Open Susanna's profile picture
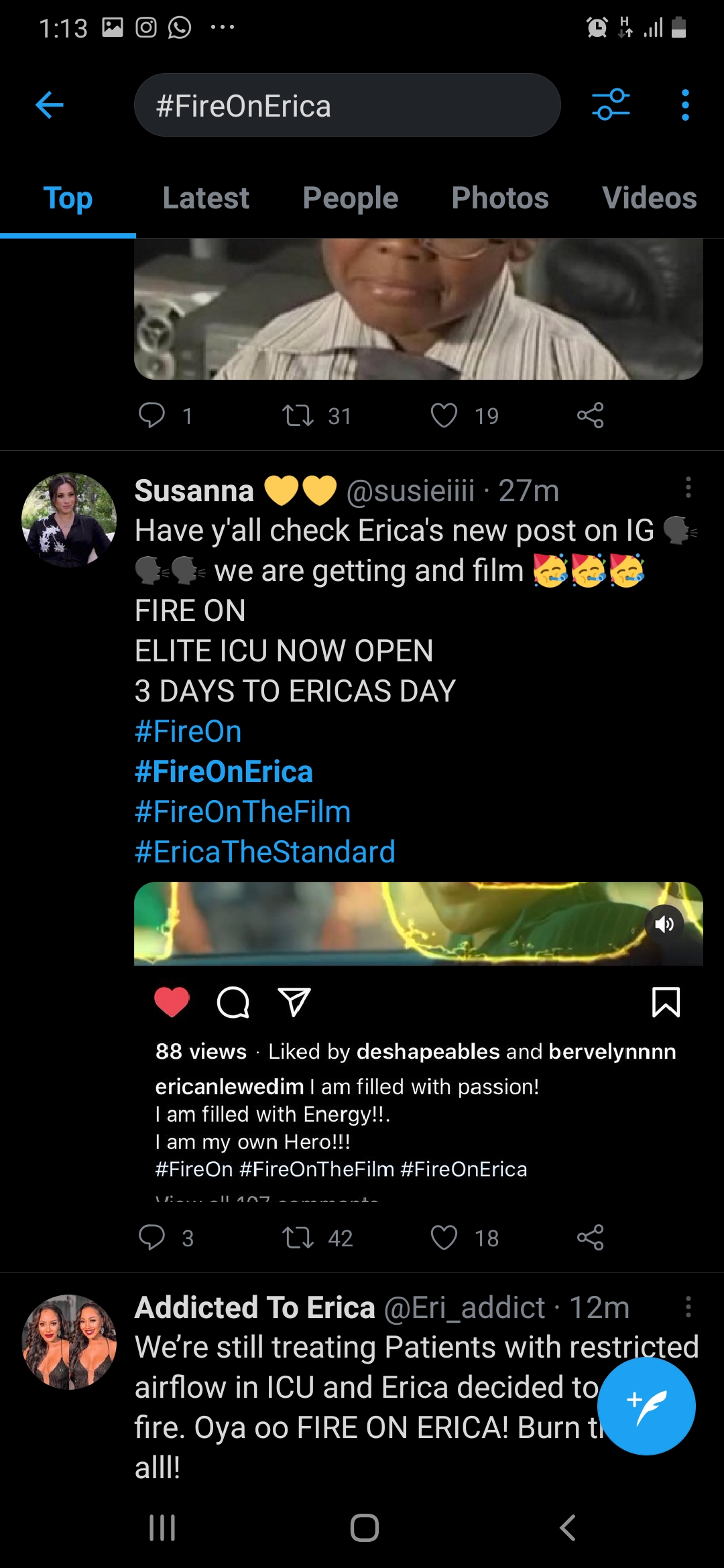724x1568 pixels. [69, 520]
